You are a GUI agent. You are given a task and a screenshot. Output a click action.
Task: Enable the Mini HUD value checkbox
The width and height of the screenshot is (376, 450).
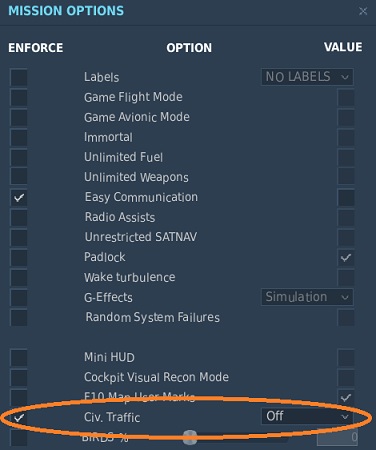[x=346, y=357]
